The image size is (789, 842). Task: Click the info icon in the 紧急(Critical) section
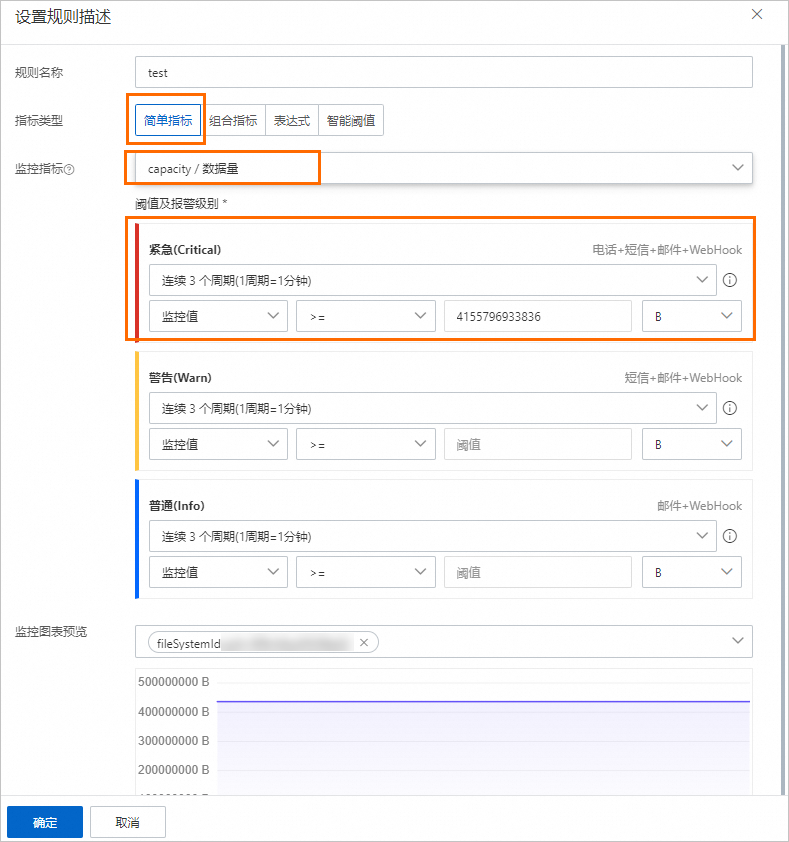[x=729, y=280]
